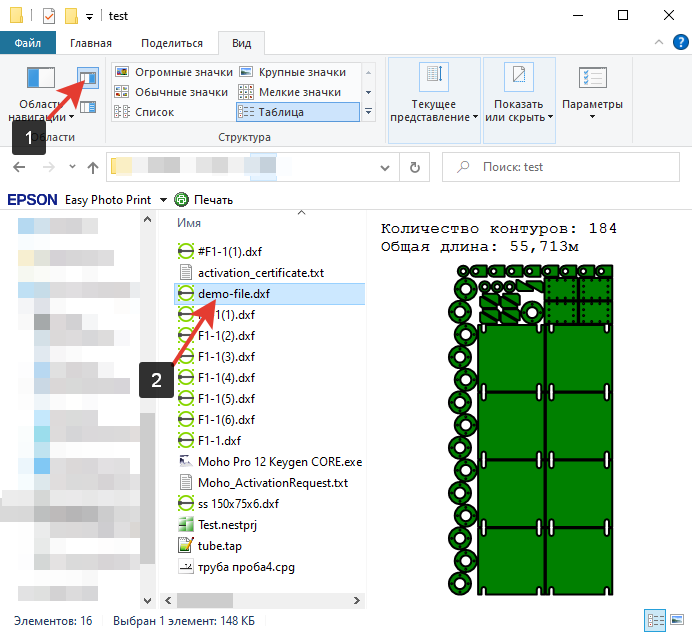Open recent locations dropdown arrow
Viewport: 692px width, 633px height.
pos(72,167)
